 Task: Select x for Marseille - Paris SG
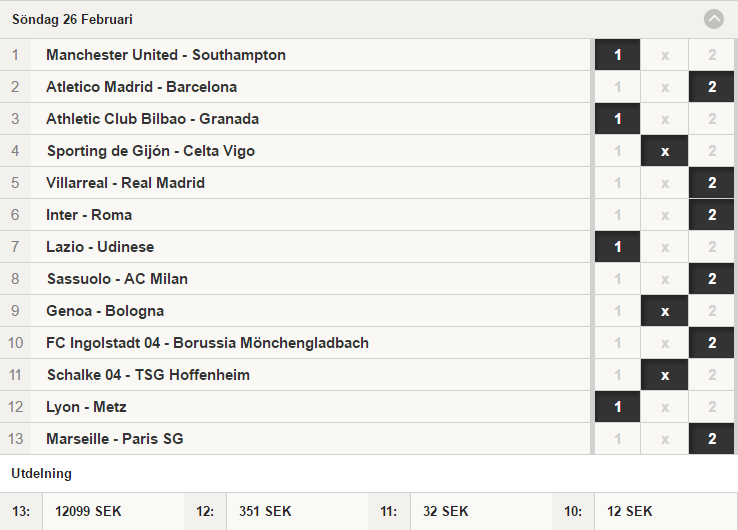click(664, 439)
